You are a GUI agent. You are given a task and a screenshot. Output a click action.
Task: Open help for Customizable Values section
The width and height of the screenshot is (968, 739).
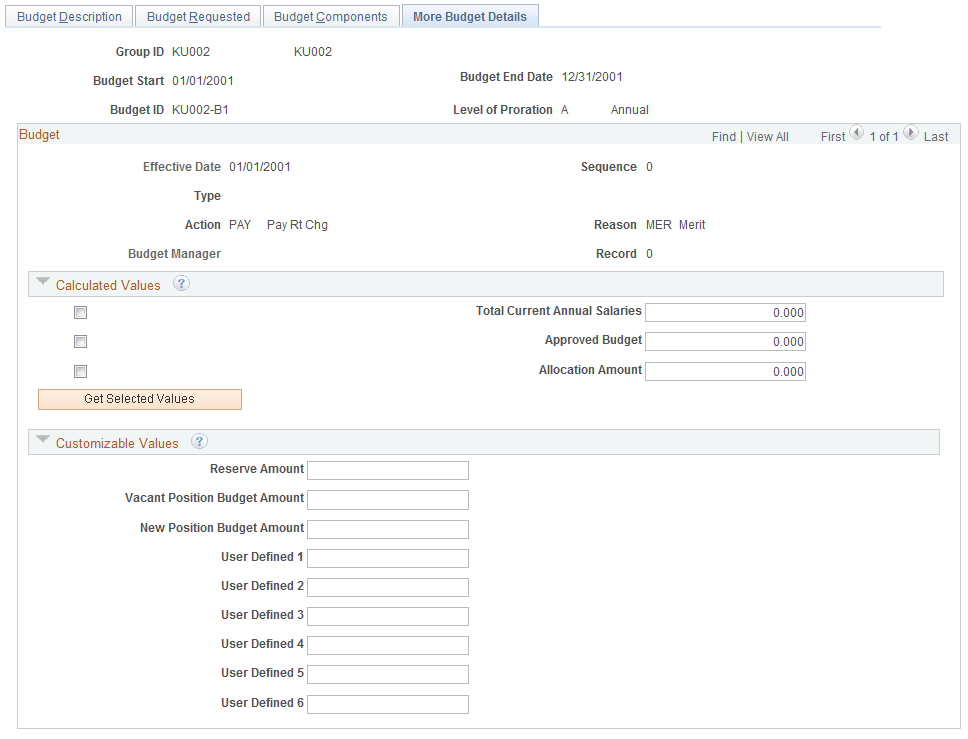pyautogui.click(x=197, y=441)
